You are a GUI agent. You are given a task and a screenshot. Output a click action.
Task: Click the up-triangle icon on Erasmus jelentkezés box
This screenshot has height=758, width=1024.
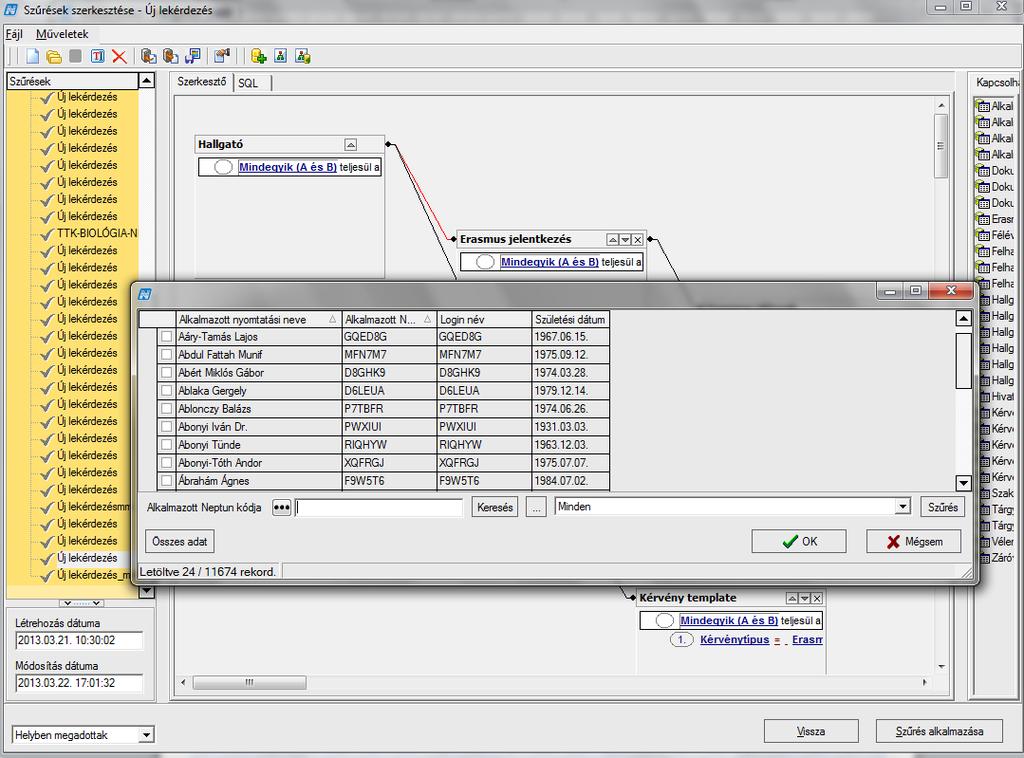click(x=613, y=240)
